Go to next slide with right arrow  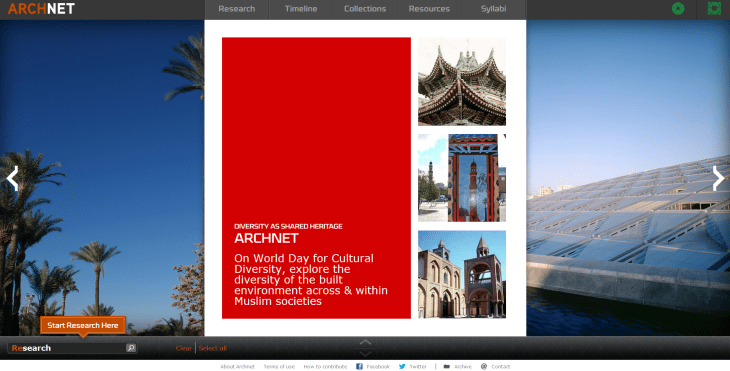(718, 178)
